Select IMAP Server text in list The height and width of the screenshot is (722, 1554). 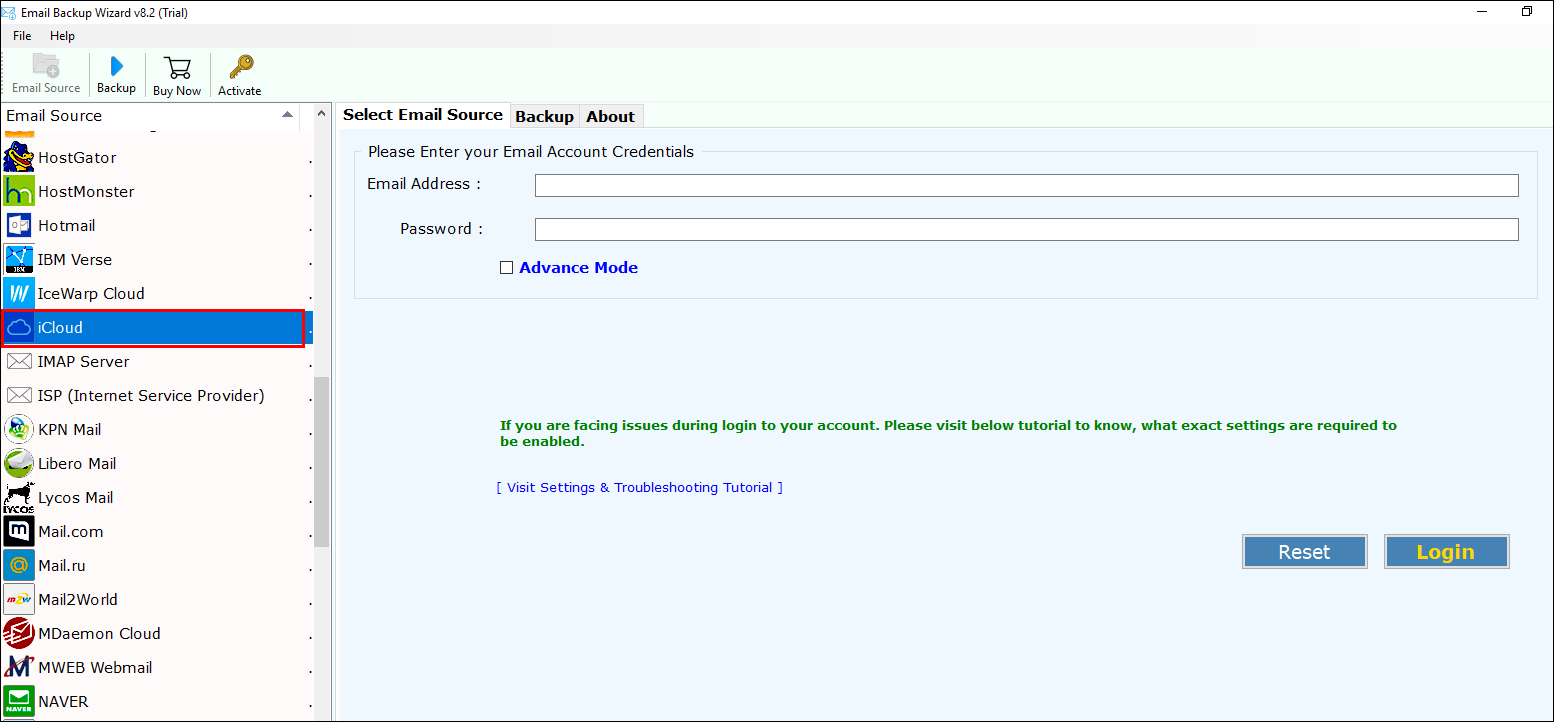coord(83,362)
